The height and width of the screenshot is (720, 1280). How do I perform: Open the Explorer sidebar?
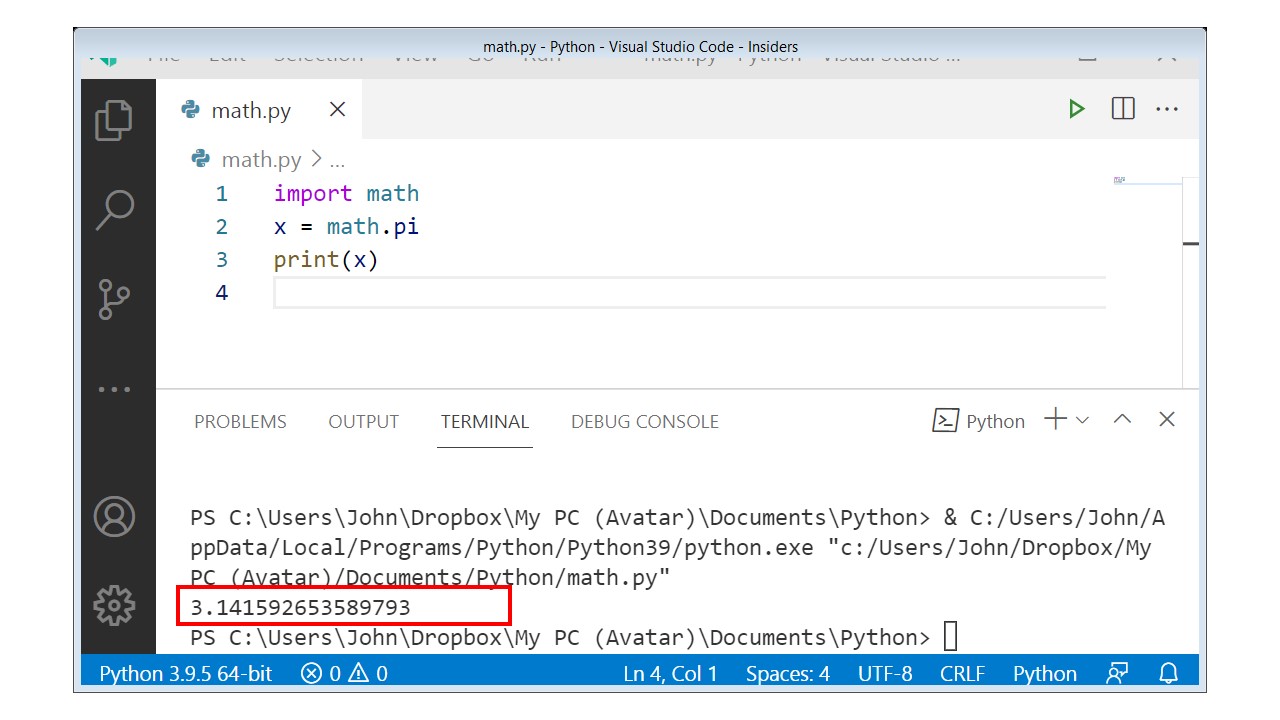pos(115,120)
